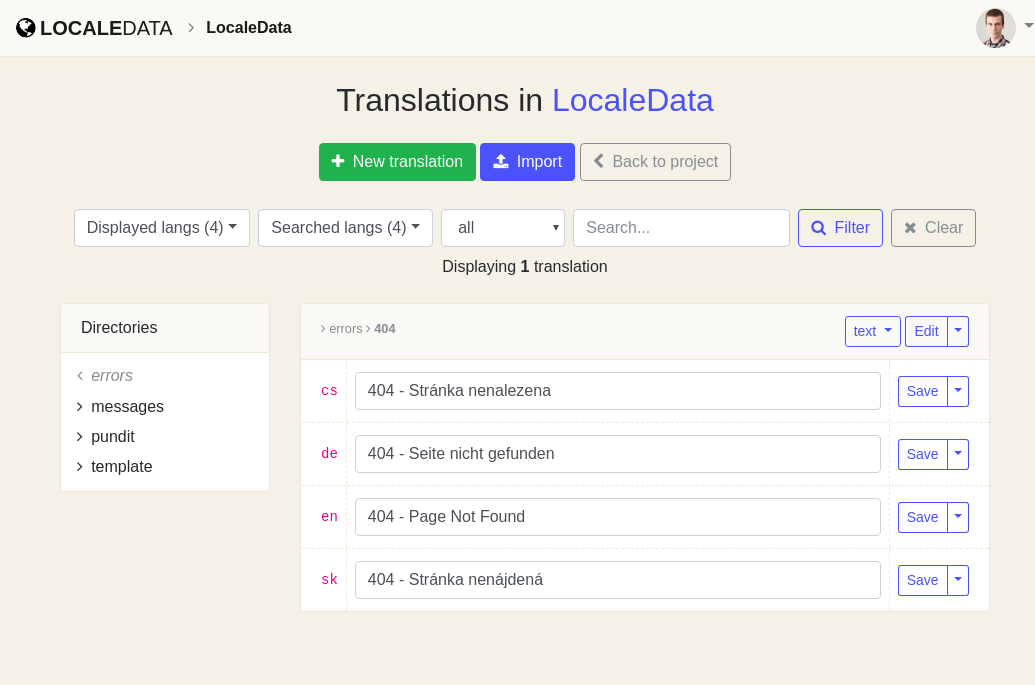Click the cs translation text field

pyautogui.click(x=618, y=391)
